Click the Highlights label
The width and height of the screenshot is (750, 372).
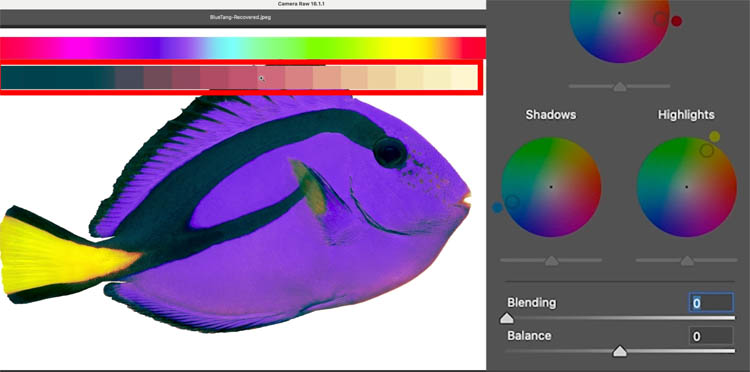click(686, 115)
